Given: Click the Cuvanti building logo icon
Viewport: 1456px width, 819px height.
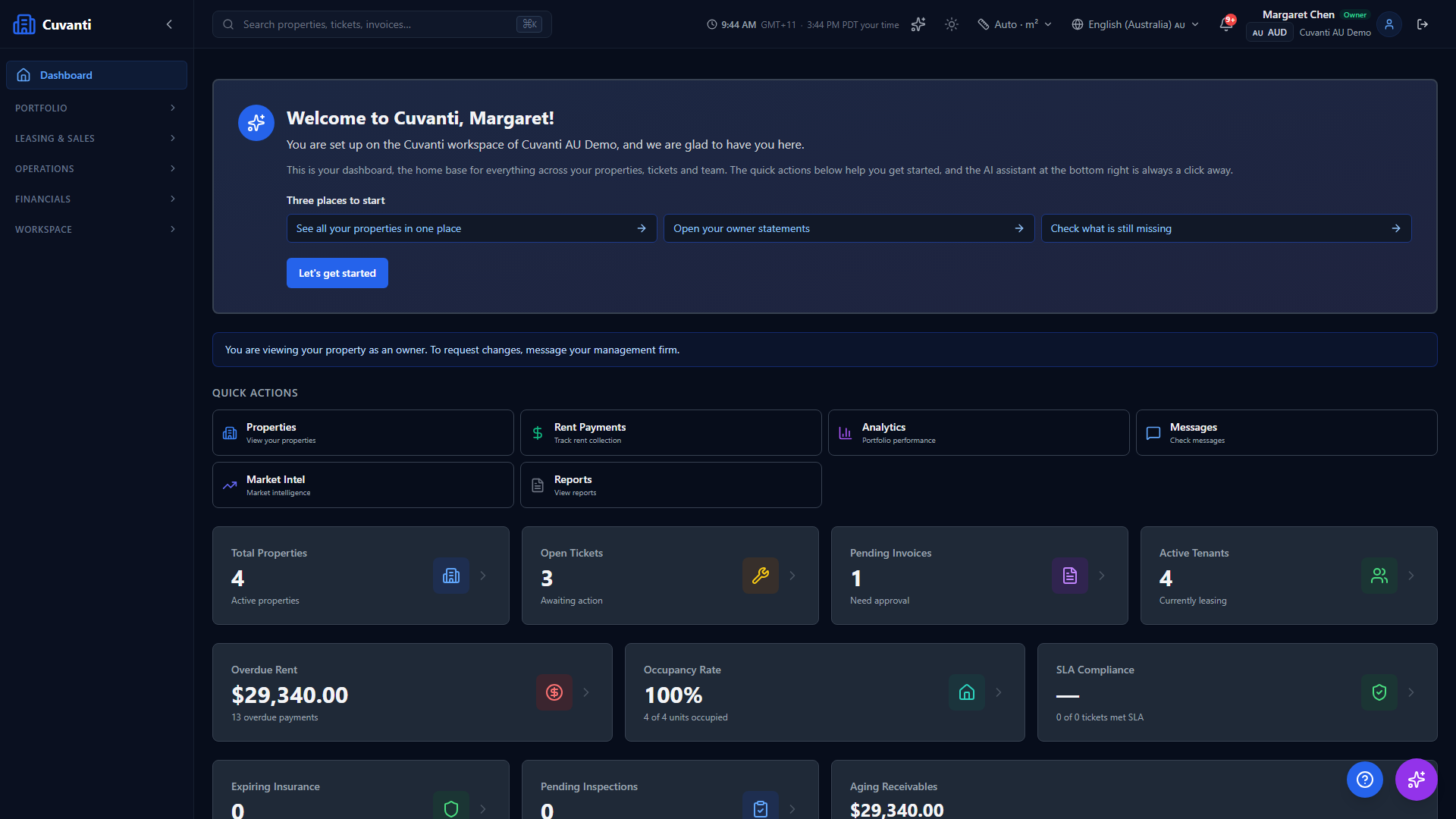Looking at the screenshot, I should point(24,24).
